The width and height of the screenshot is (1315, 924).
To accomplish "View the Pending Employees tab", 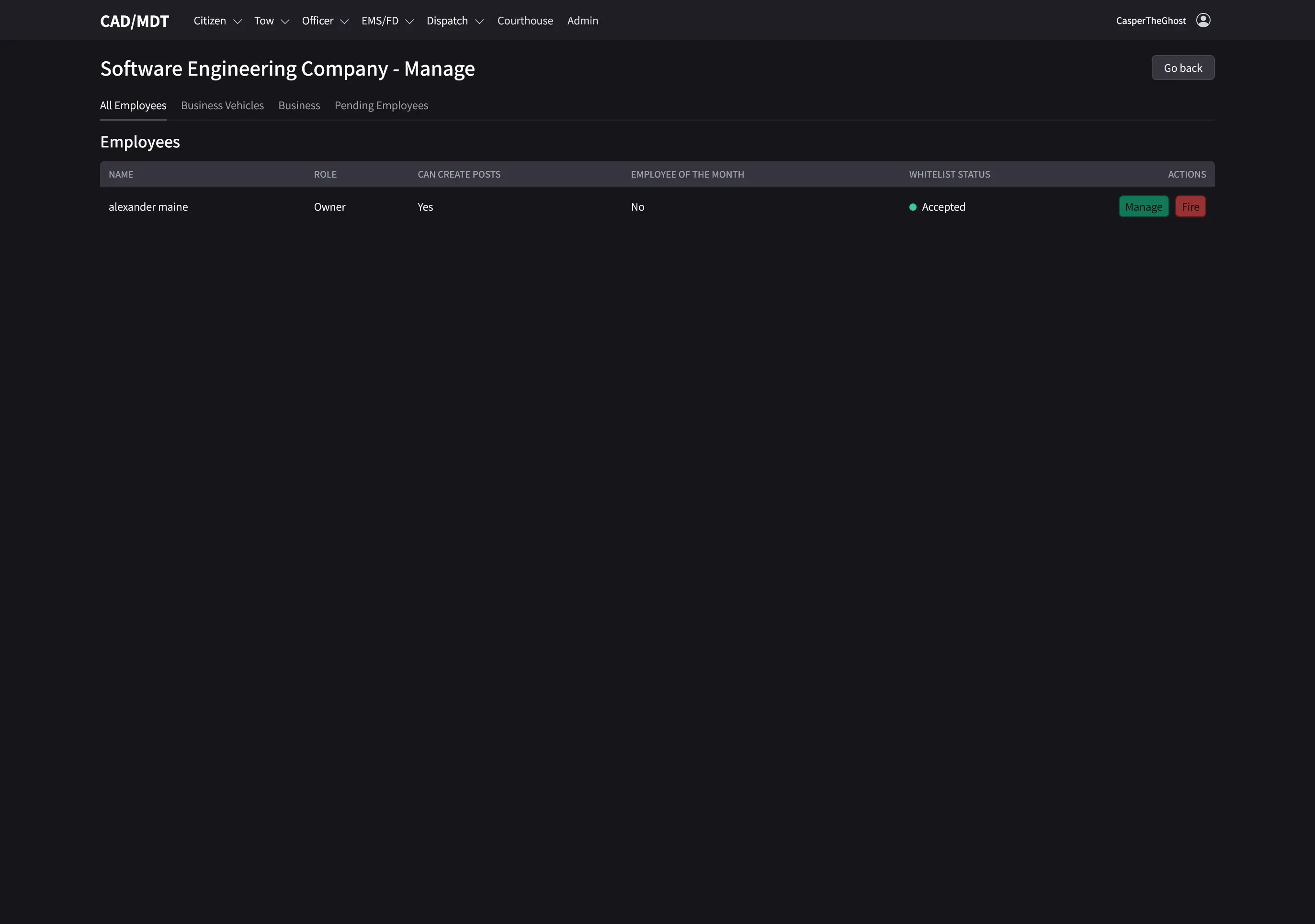I will 381,105.
